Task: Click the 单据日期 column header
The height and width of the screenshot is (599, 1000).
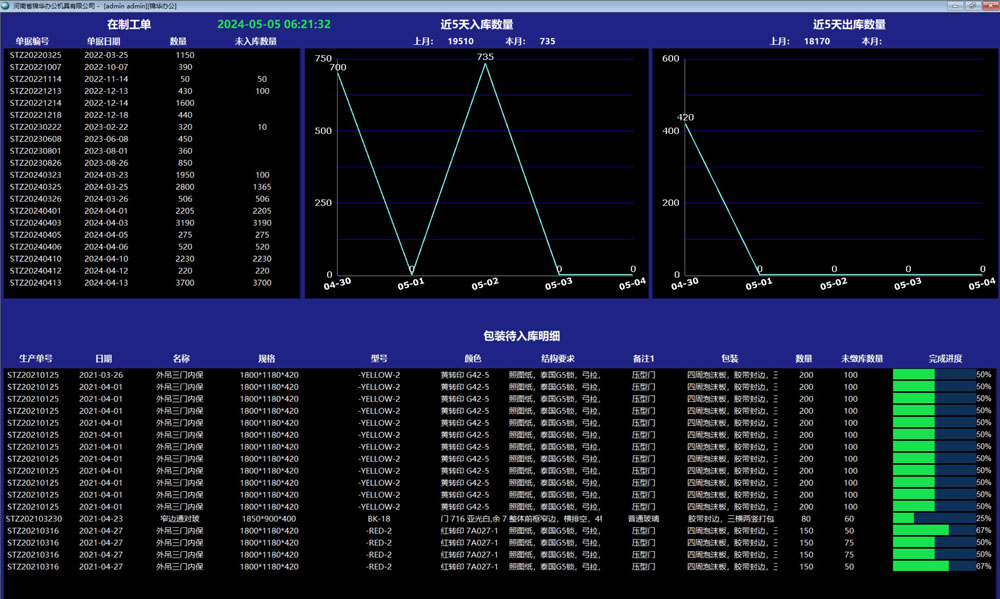Action: tap(102, 41)
